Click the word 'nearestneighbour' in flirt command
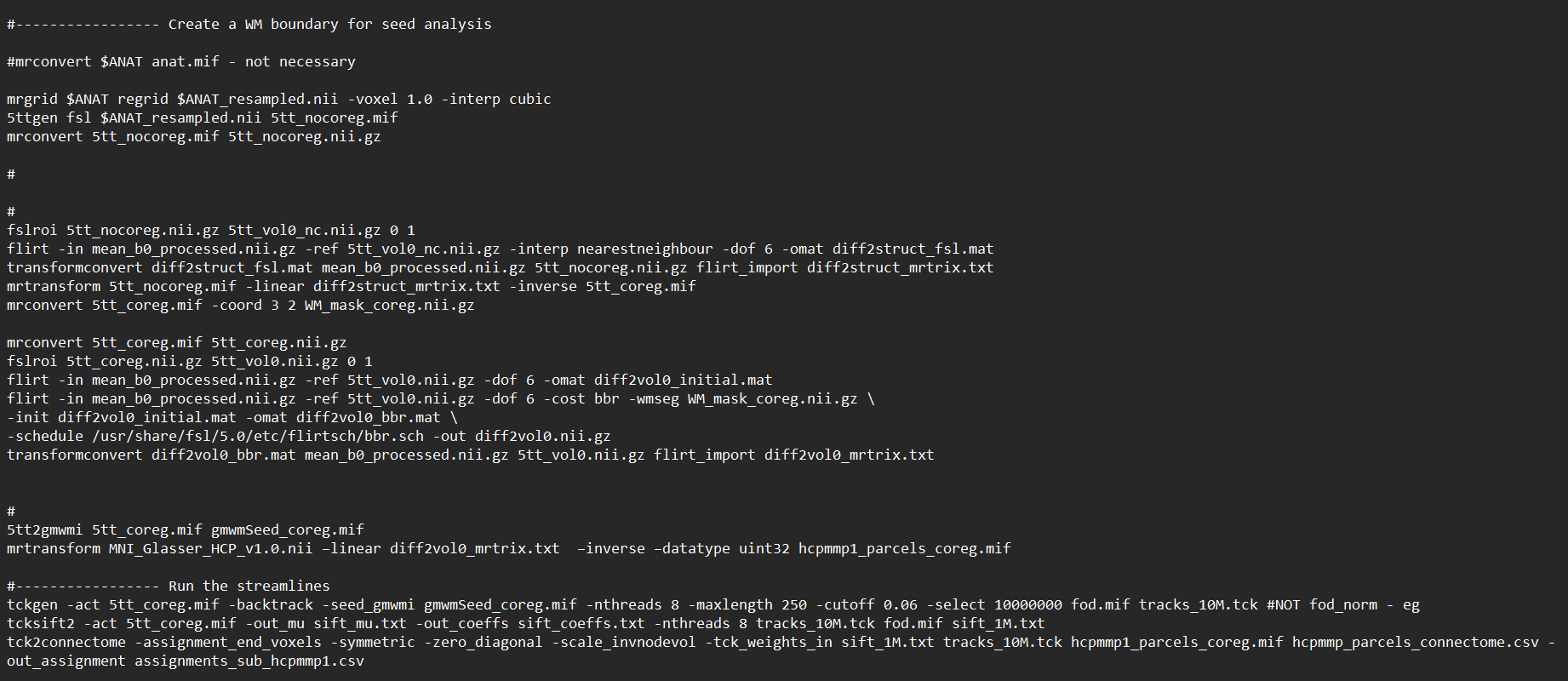 (645, 249)
